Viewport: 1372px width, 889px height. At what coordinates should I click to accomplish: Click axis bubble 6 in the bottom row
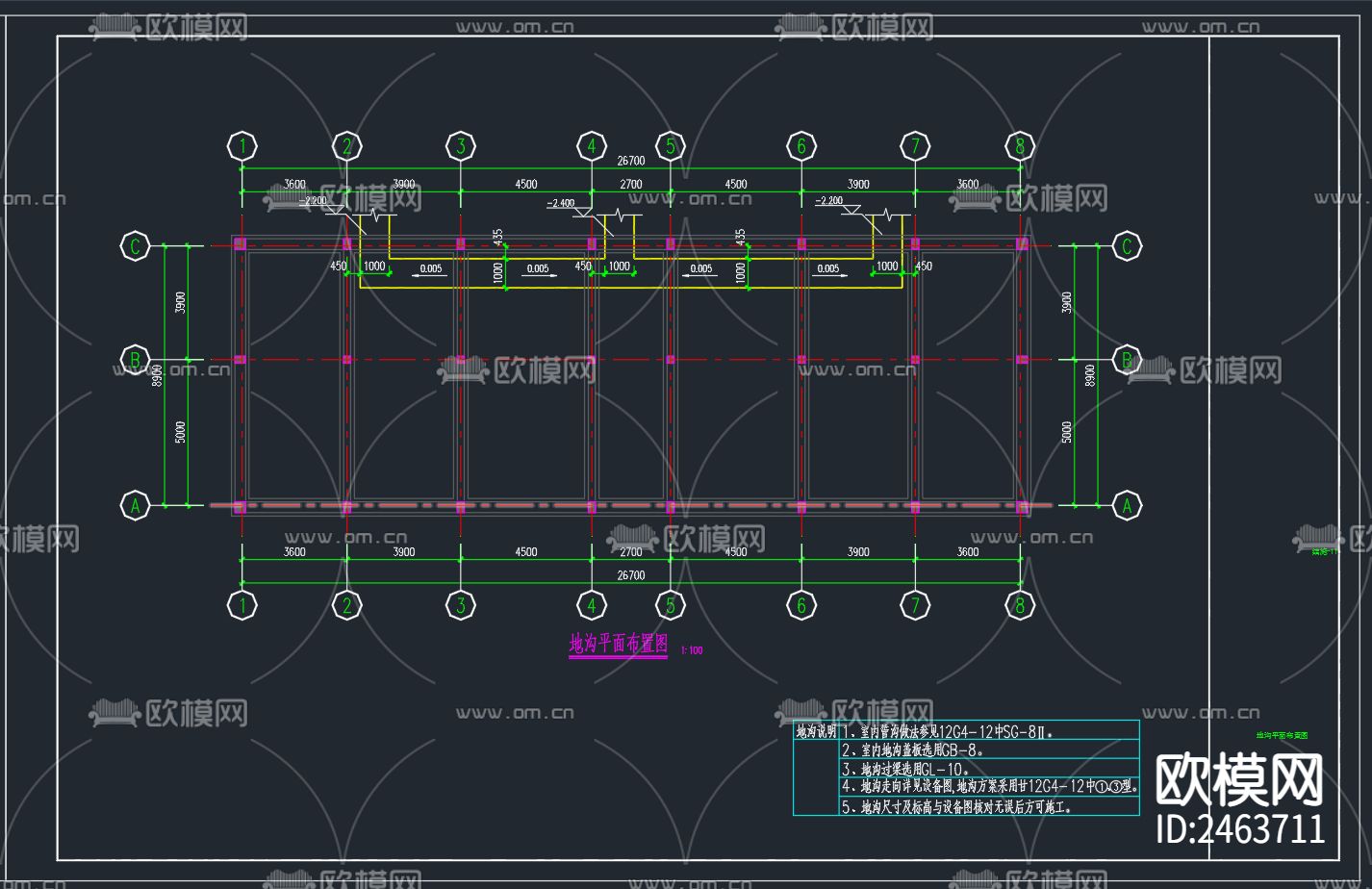point(801,605)
